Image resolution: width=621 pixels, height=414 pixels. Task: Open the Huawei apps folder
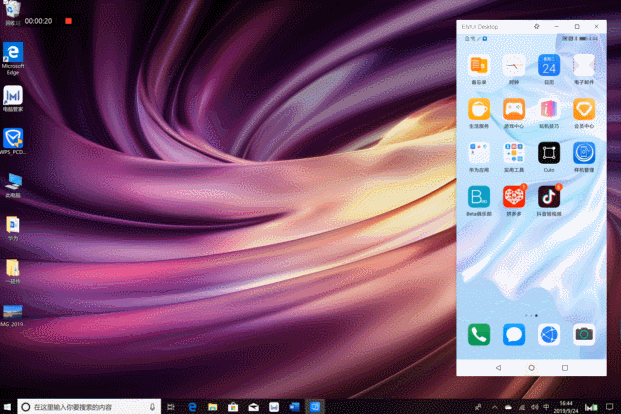(x=479, y=153)
